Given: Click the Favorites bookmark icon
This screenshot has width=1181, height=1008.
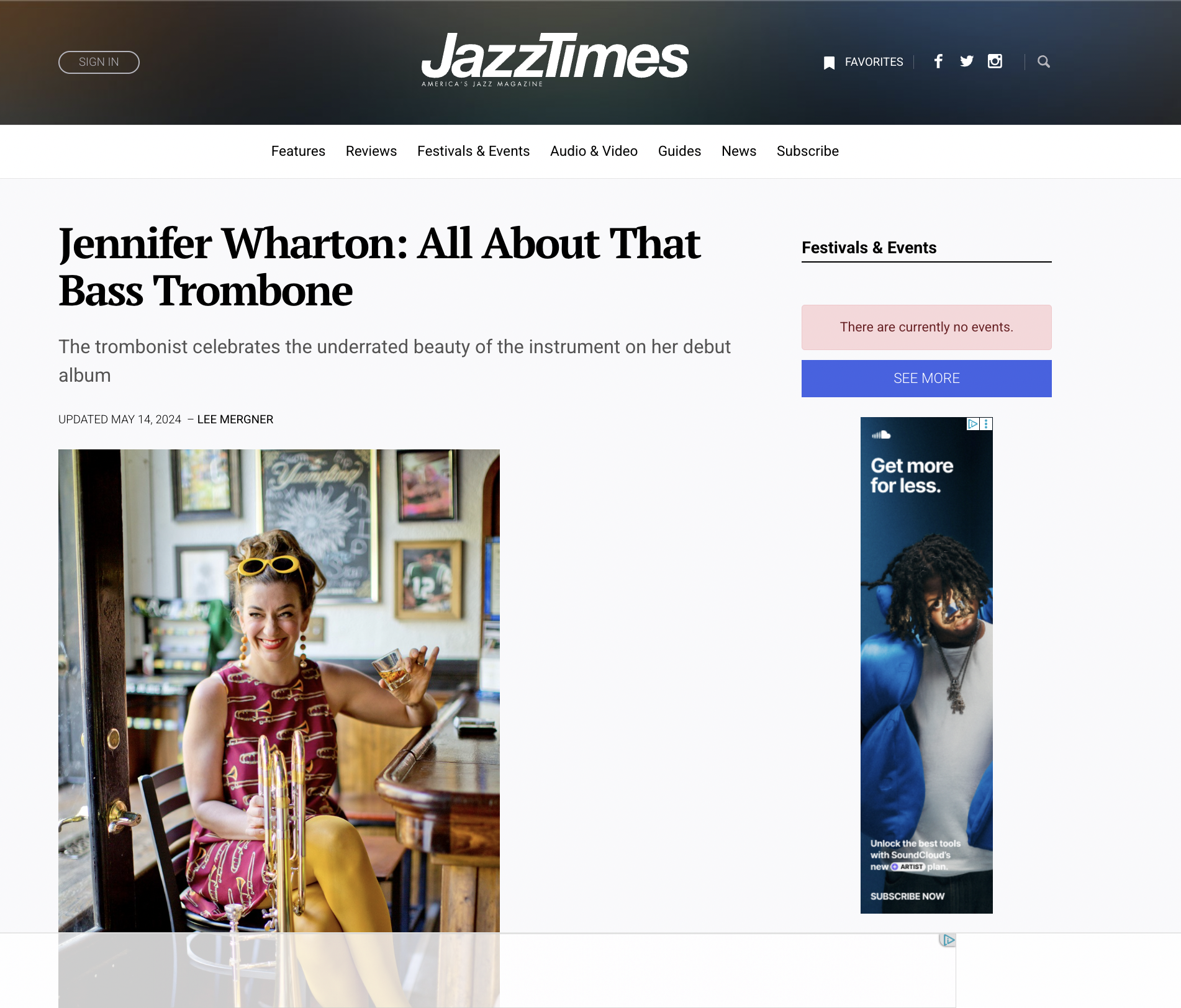Looking at the screenshot, I should [829, 63].
